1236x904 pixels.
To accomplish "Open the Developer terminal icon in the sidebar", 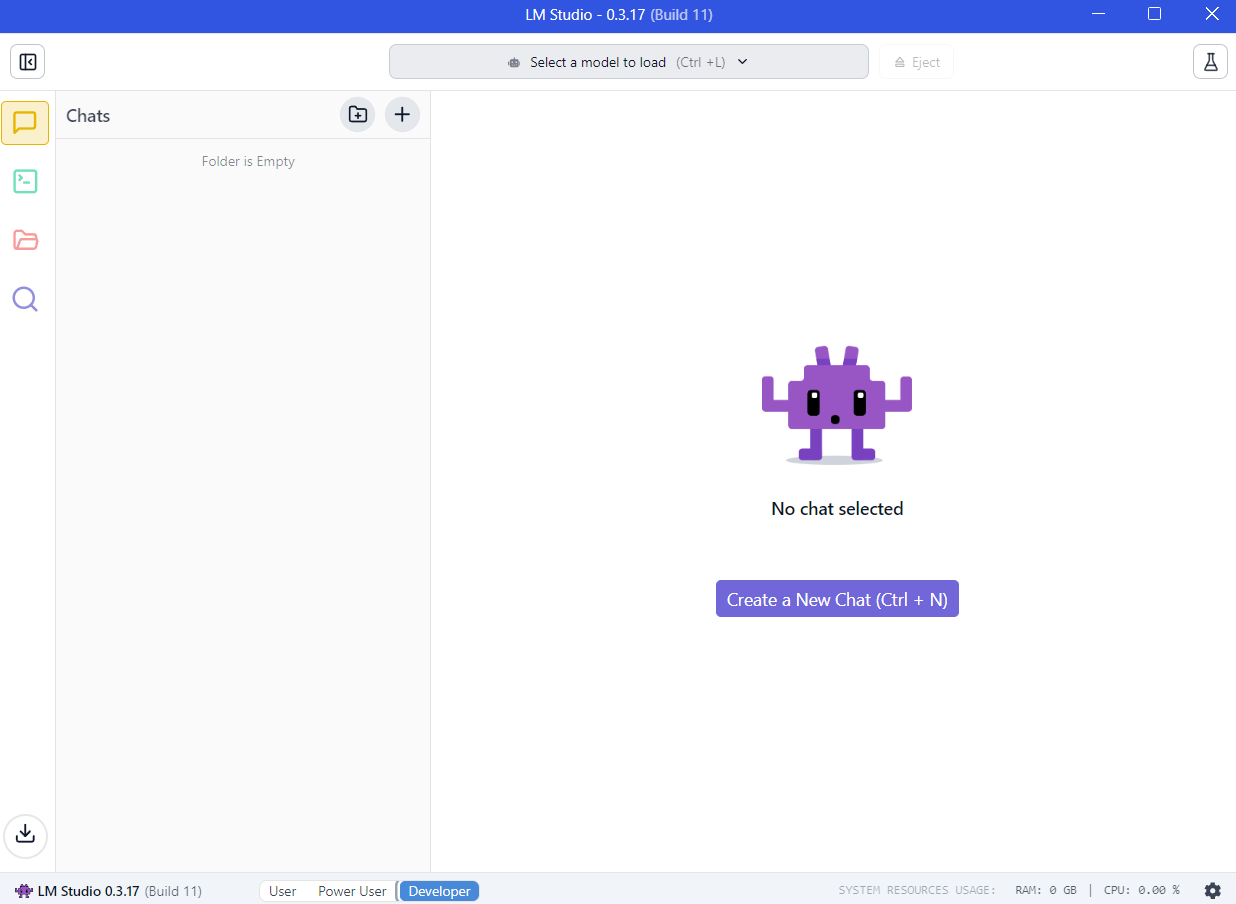I will (x=25, y=181).
